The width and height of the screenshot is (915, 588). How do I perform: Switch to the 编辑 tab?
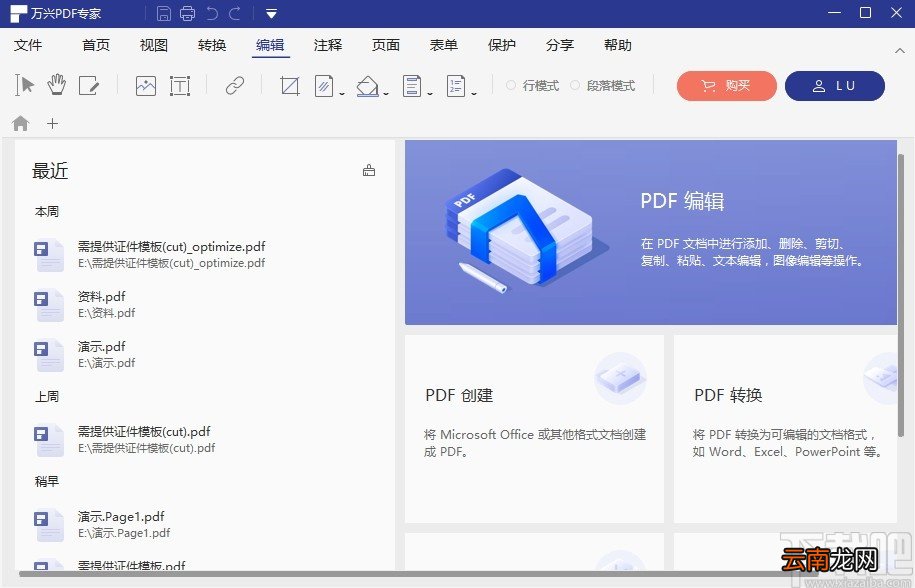(x=270, y=45)
